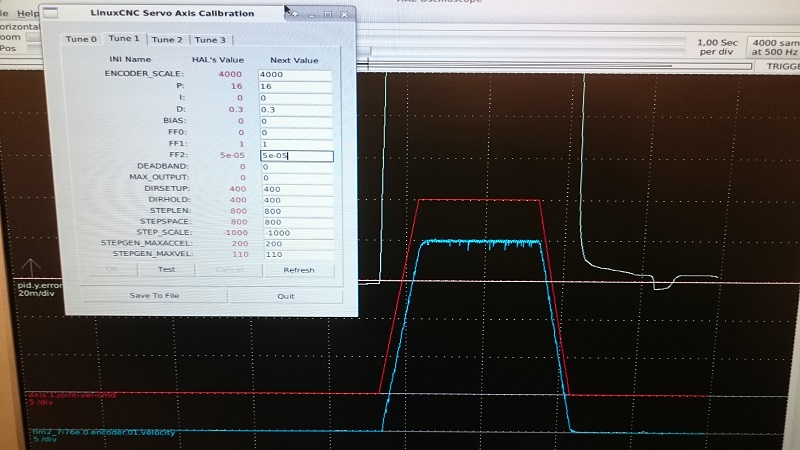Click the Refresh button
This screenshot has height=450, width=800.
point(299,270)
